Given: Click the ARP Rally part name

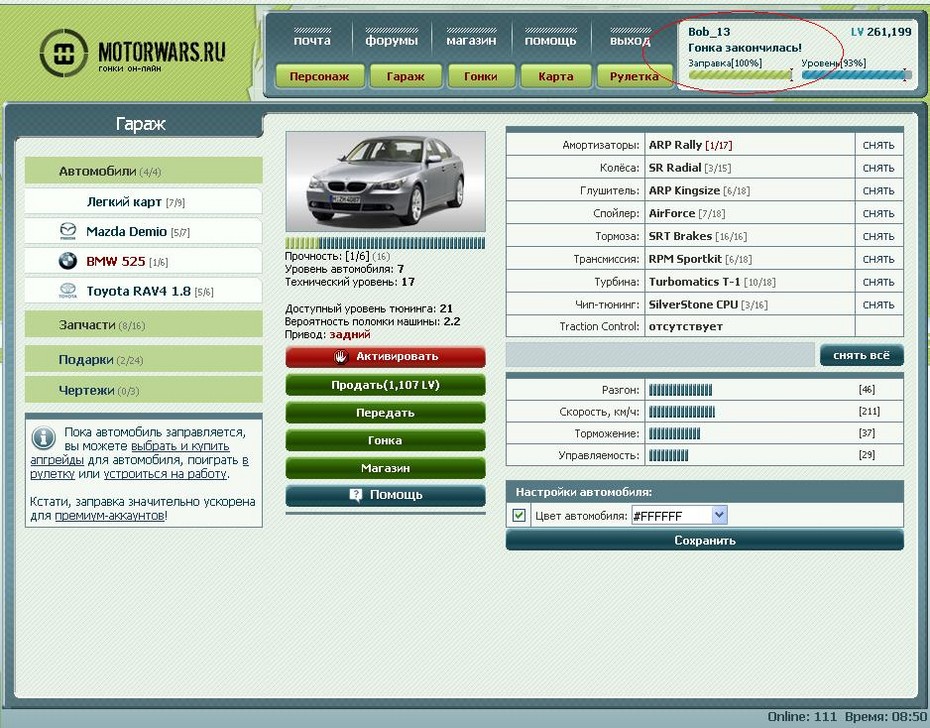Looking at the screenshot, I should pyautogui.click(x=675, y=145).
